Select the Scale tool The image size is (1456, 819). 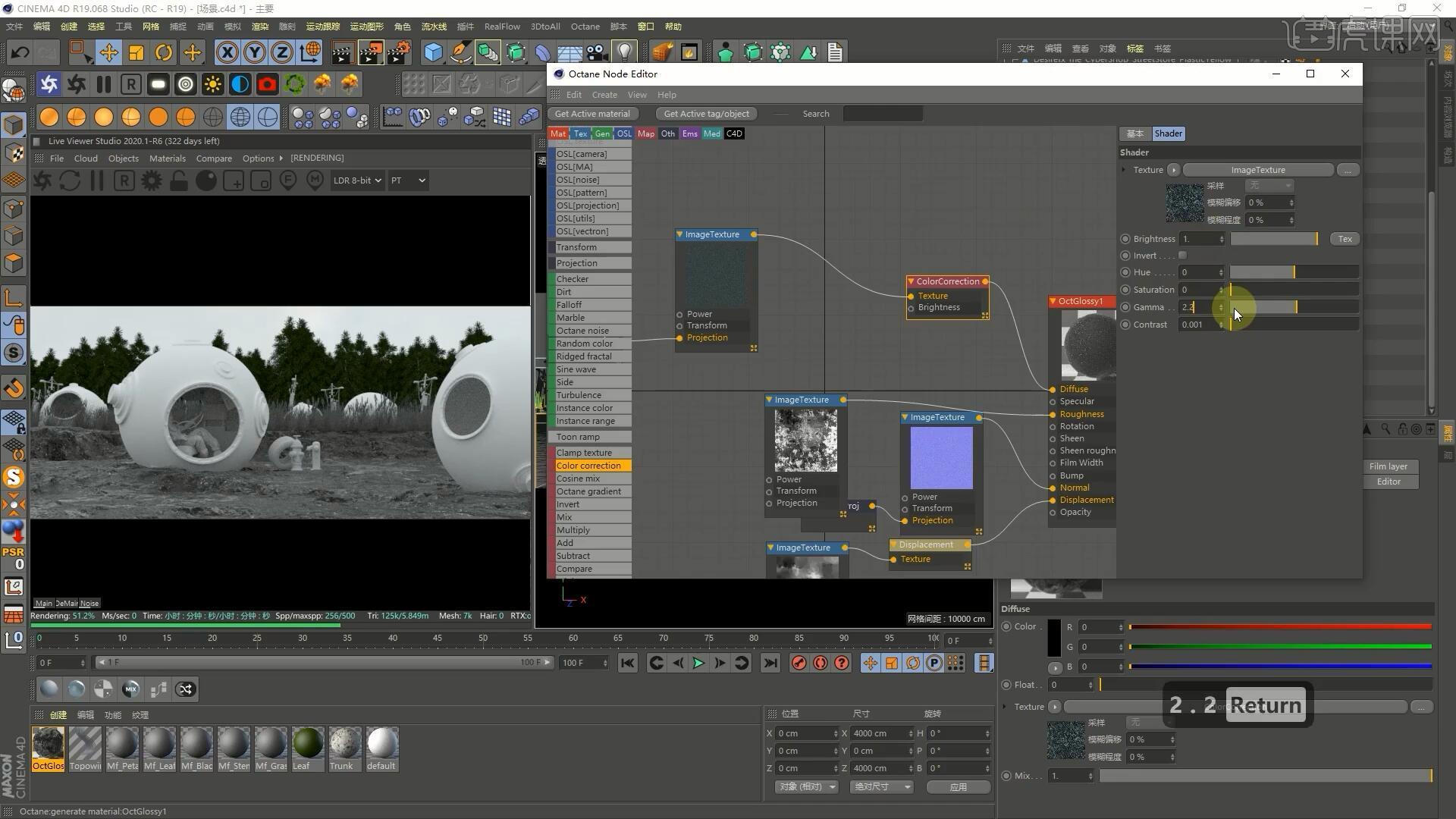pos(136,52)
